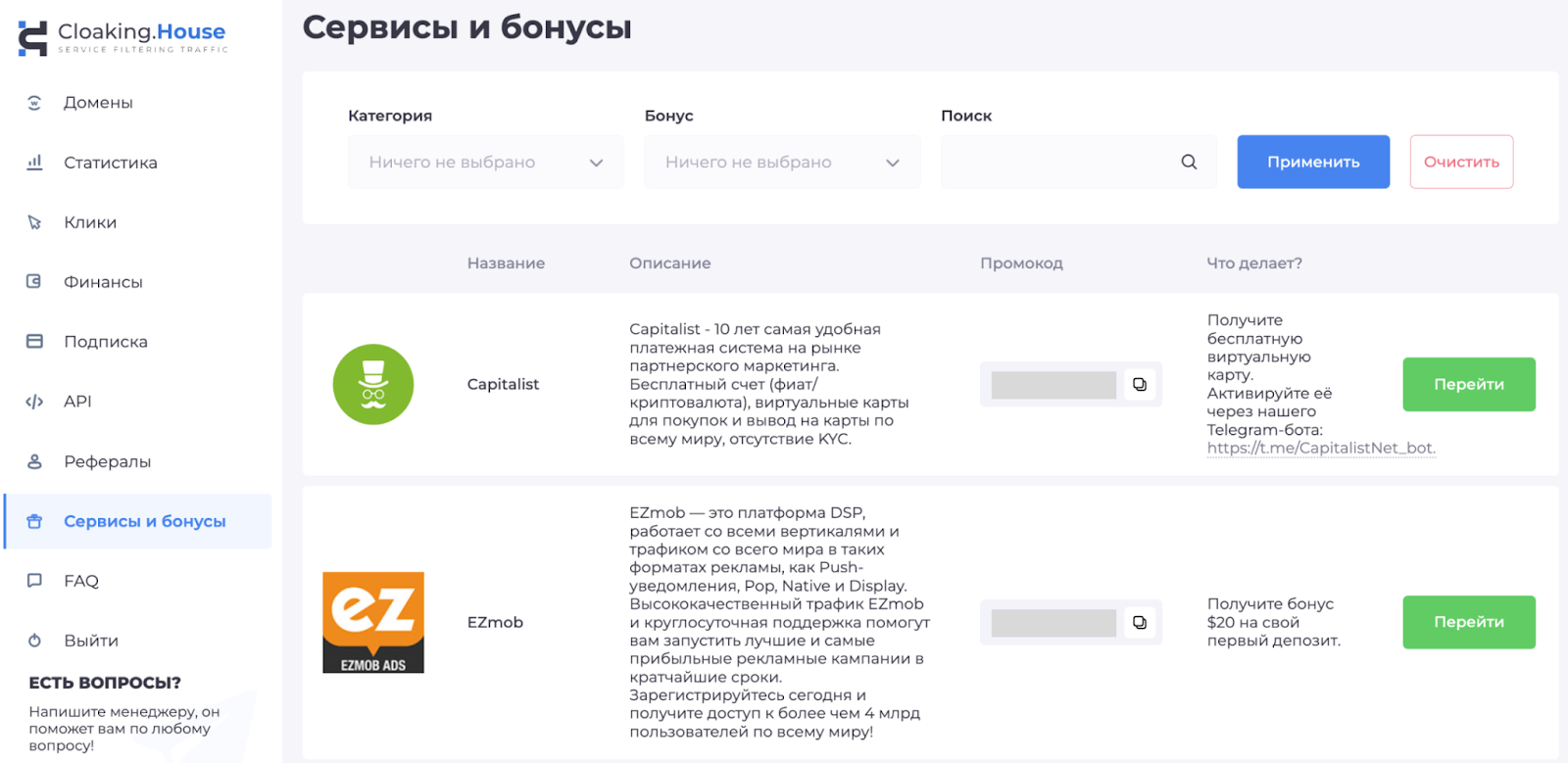Click the Cloaking.House logo

[123, 37]
